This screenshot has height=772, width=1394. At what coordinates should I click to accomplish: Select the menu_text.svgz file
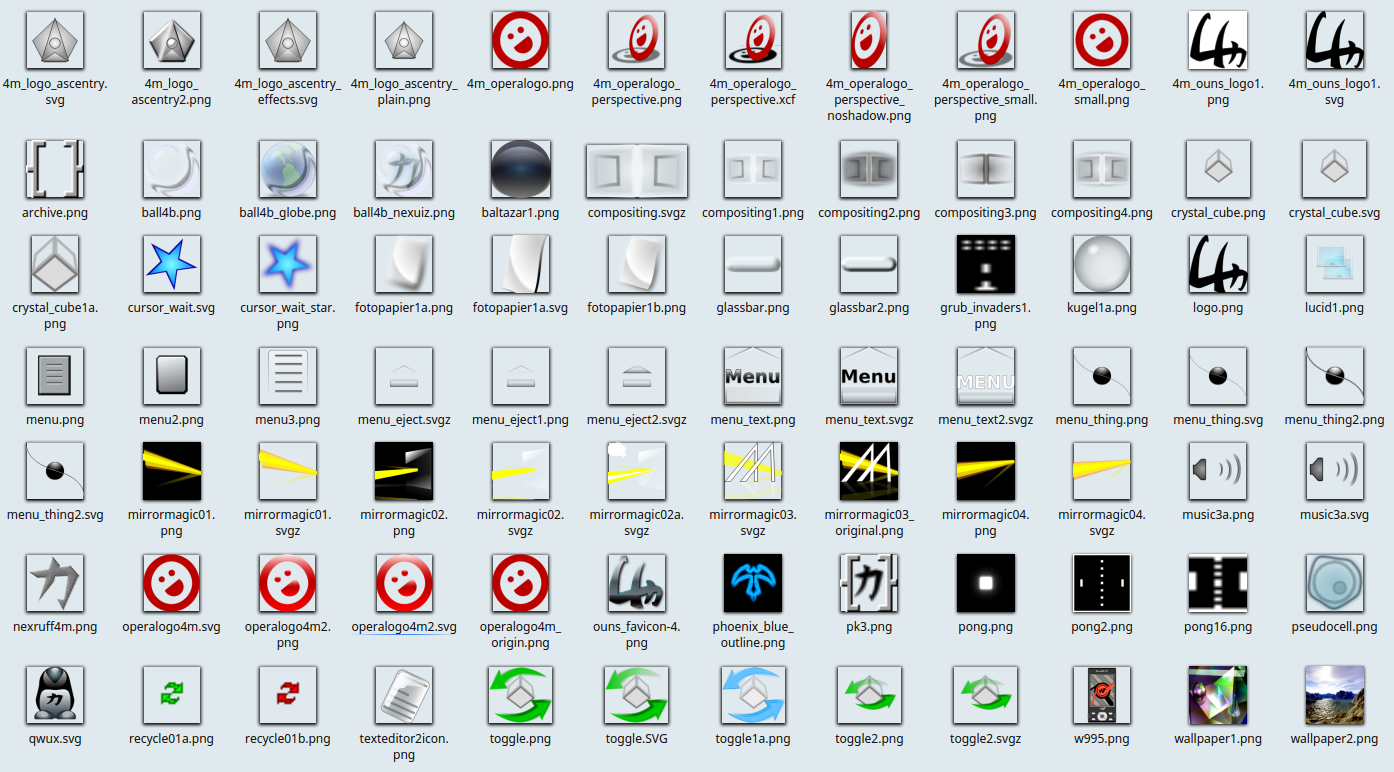coord(869,376)
